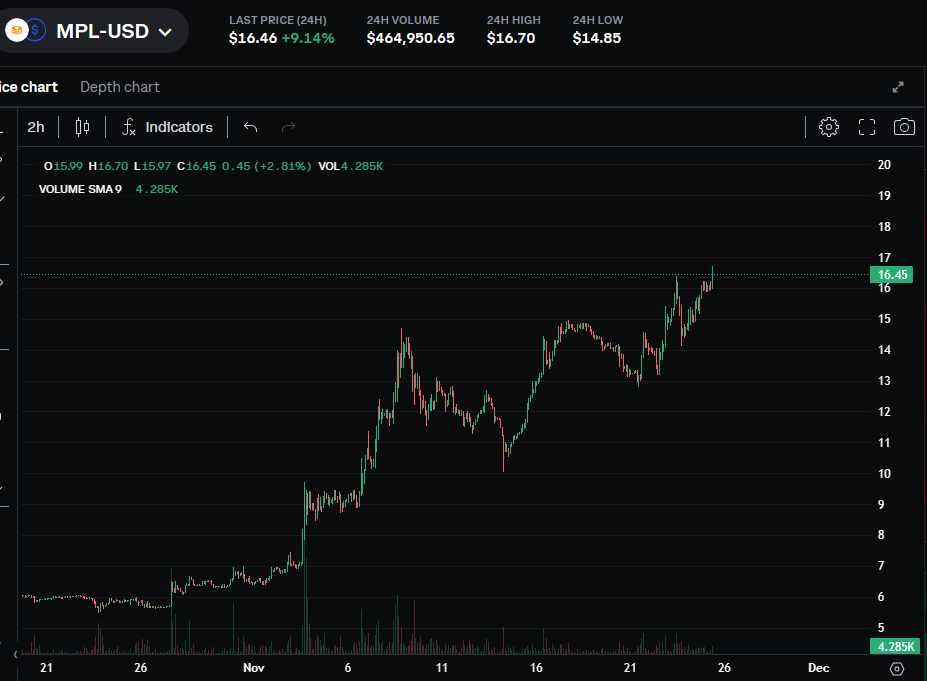Click the green 16.45 price tag marker
Viewport: 927px width, 681px height.
(893, 275)
